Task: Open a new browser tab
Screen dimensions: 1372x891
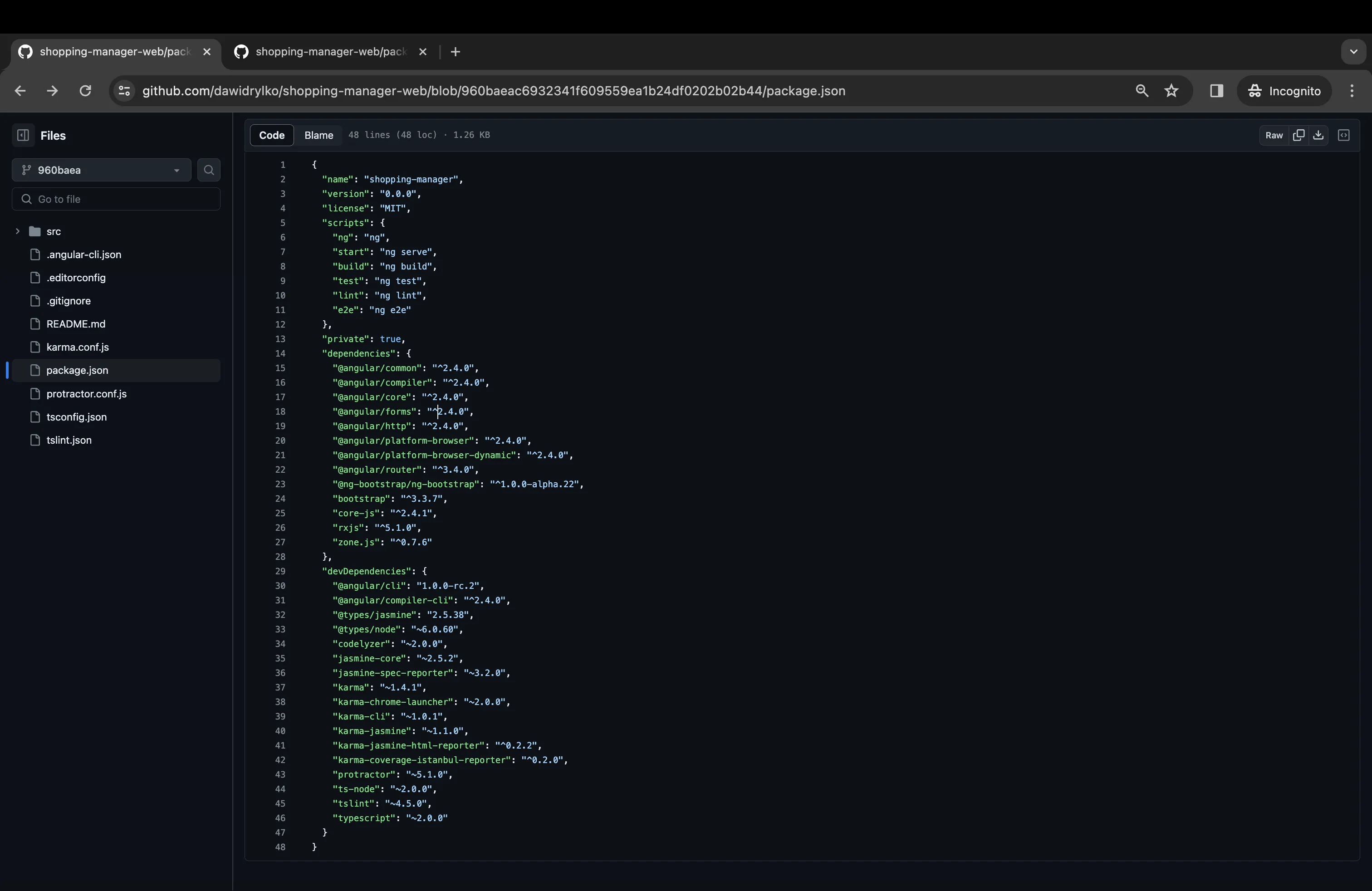Action: (x=456, y=52)
